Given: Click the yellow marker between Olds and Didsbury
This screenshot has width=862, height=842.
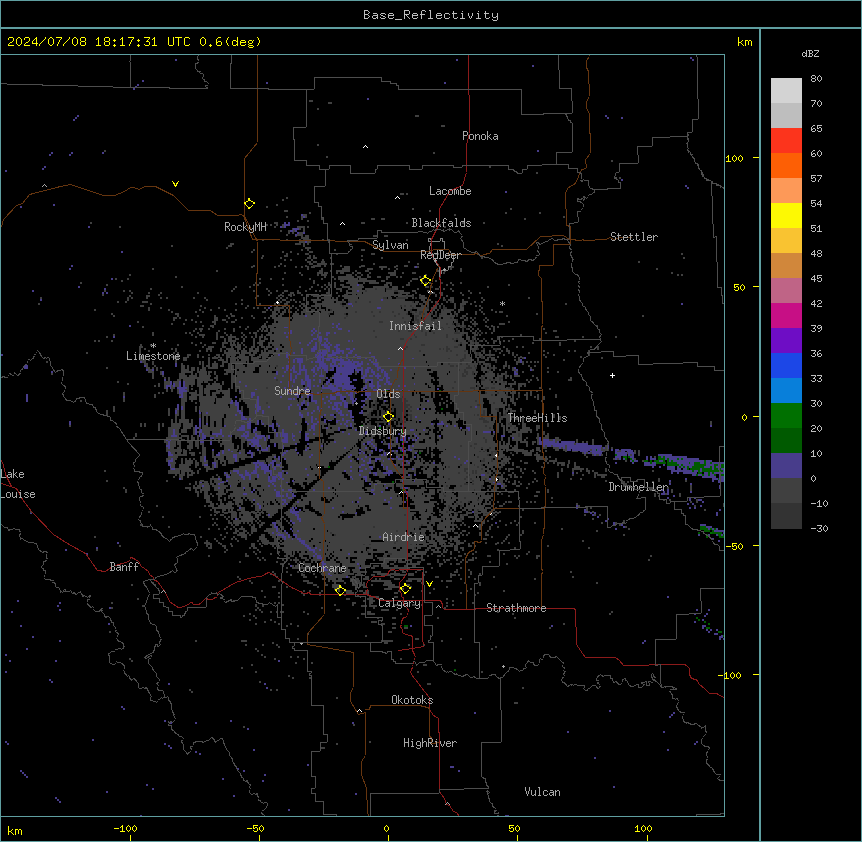Looking at the screenshot, I should [389, 416].
